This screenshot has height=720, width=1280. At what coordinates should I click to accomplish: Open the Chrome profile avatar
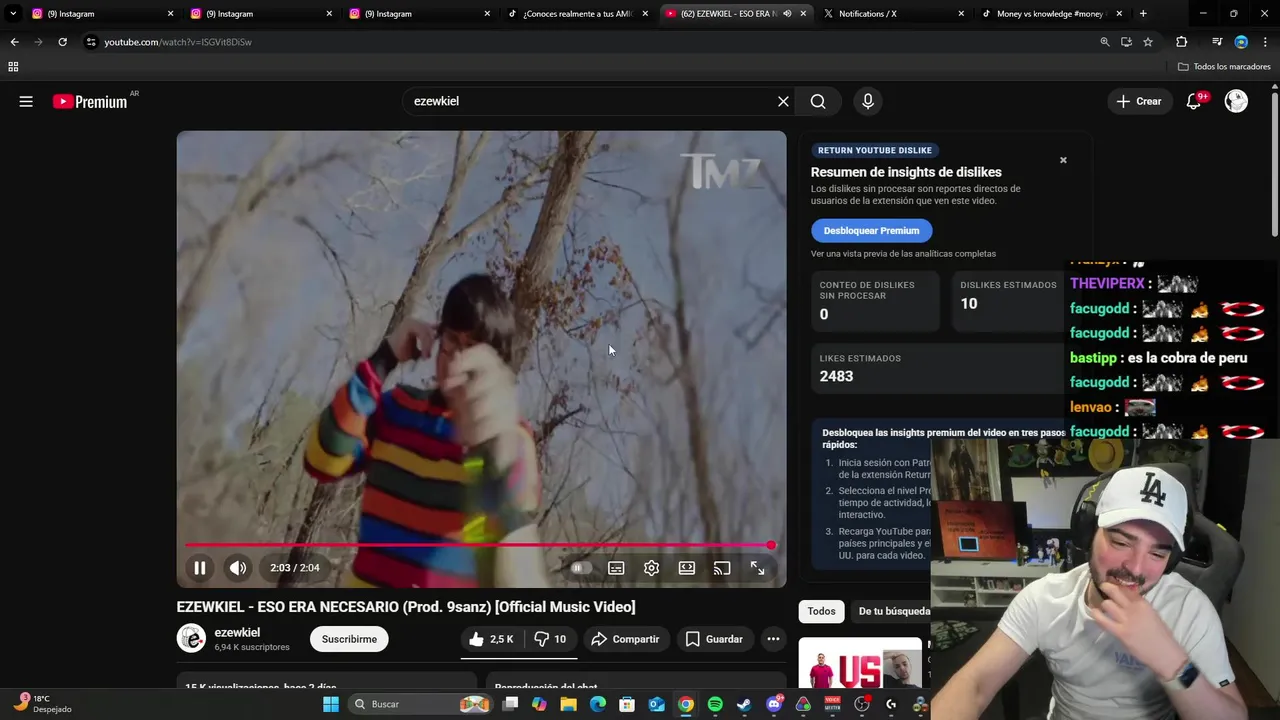pos(1241,42)
